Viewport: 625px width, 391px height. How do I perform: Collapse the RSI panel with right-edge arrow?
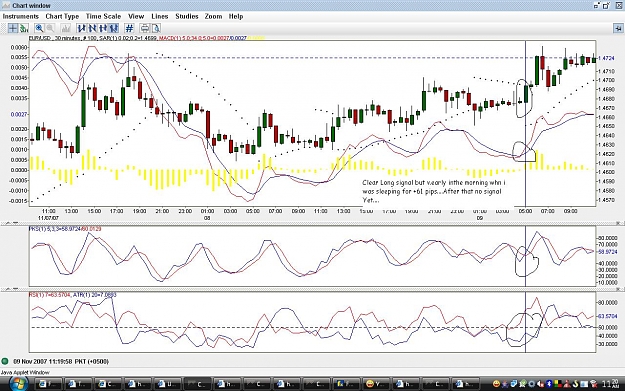pos(619,289)
